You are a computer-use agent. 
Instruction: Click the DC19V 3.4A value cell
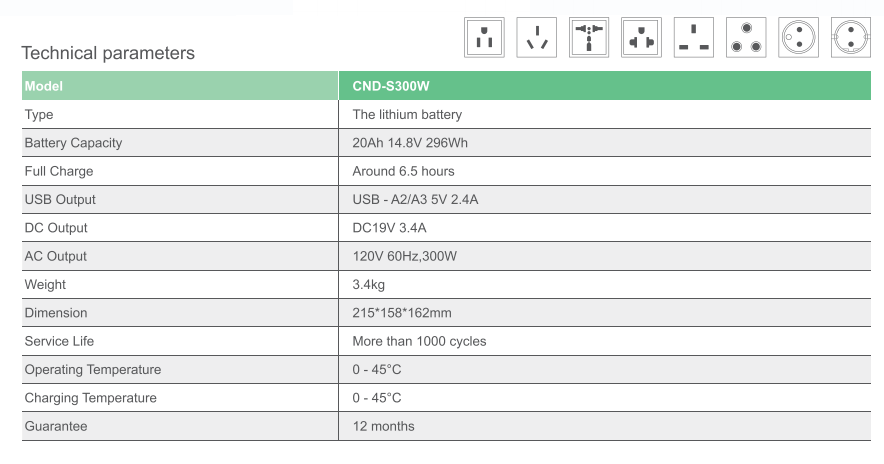[x=605, y=228]
